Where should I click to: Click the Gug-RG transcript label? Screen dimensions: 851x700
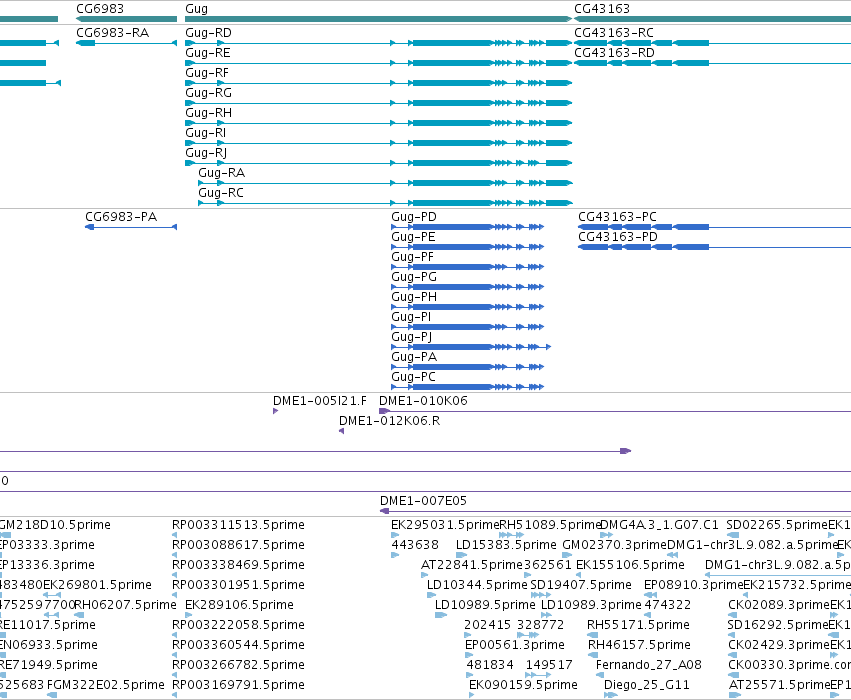(208, 93)
